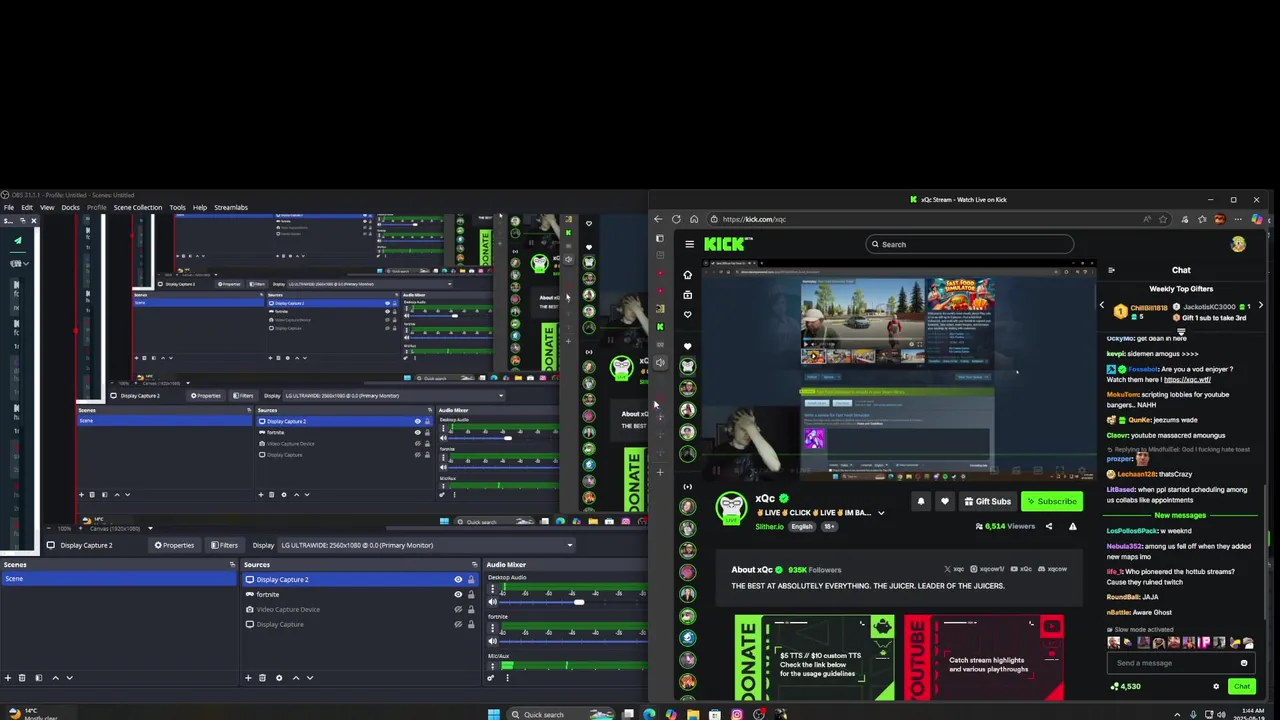Toggle lock on the fortnite source

471,594
